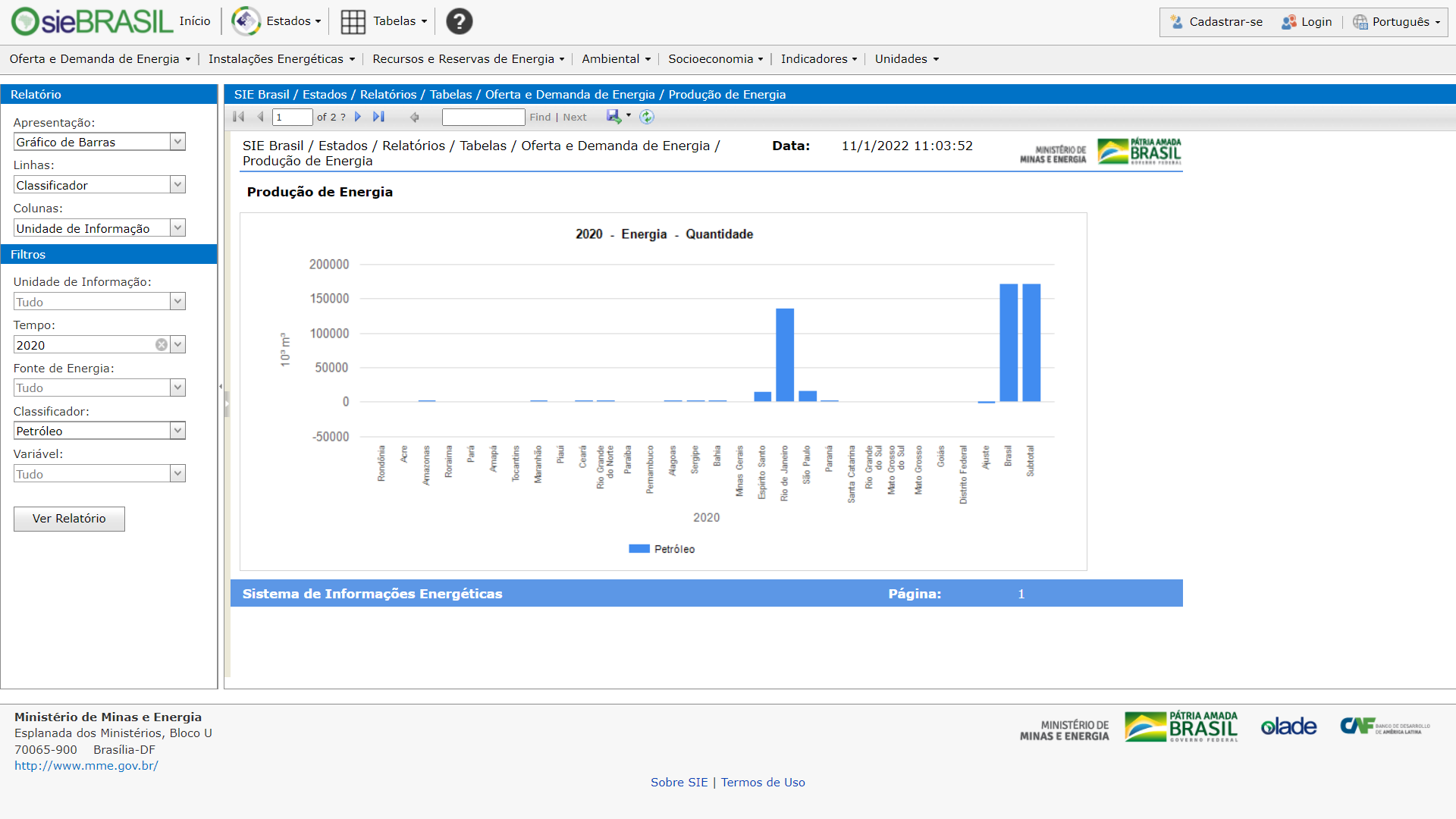Viewport: 1456px width, 819px height.
Task: Refresh the report with green icon
Action: coord(646,117)
